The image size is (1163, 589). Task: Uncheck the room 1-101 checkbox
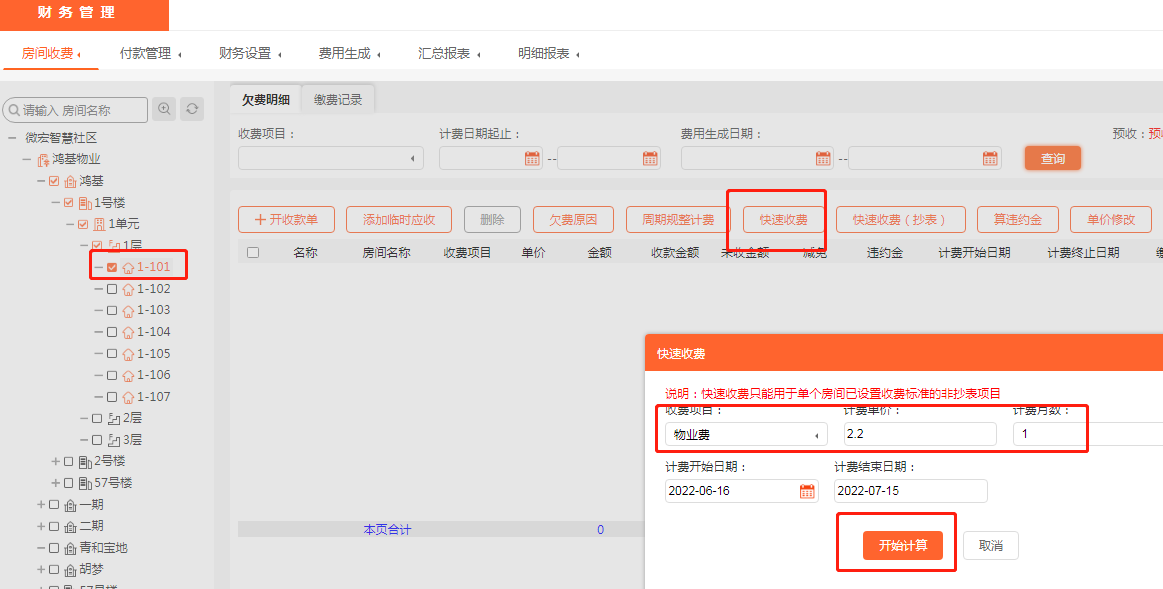112,267
